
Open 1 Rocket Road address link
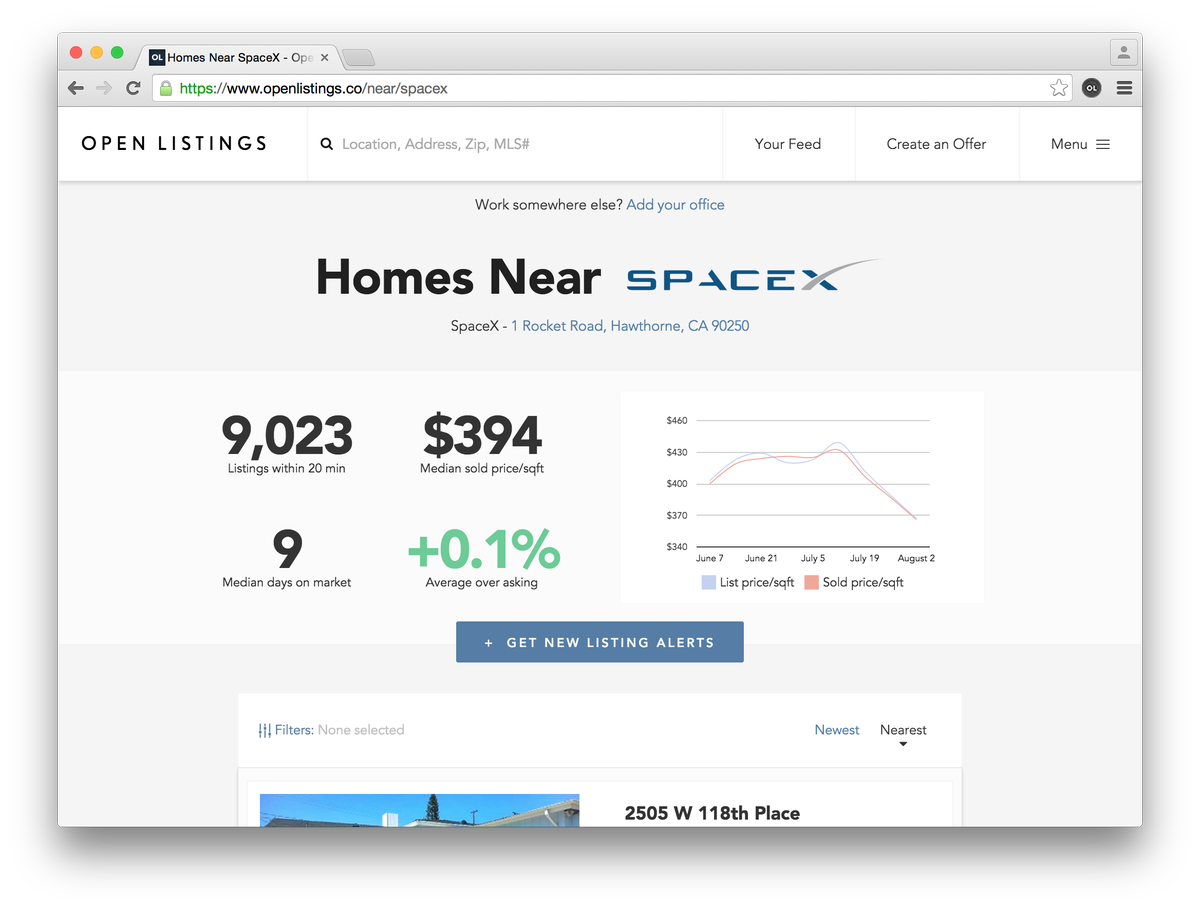[630, 326]
